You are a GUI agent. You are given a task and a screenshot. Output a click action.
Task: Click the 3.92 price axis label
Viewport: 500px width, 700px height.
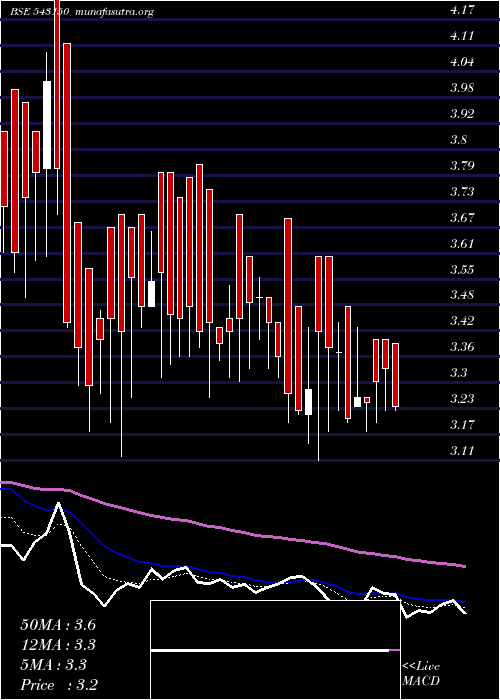[462, 113]
